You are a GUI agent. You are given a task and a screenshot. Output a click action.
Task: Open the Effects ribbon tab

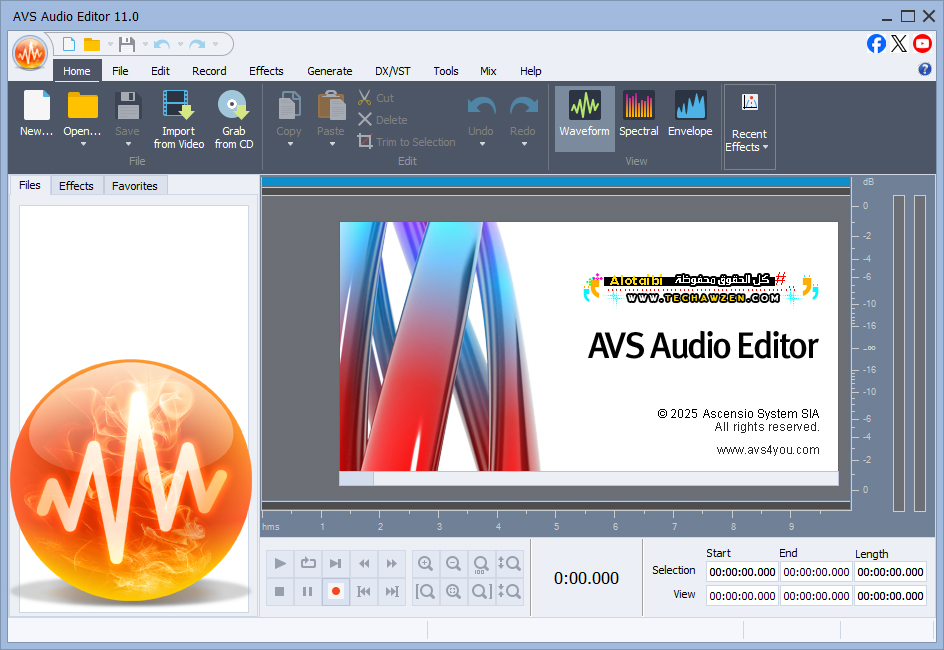pyautogui.click(x=266, y=71)
